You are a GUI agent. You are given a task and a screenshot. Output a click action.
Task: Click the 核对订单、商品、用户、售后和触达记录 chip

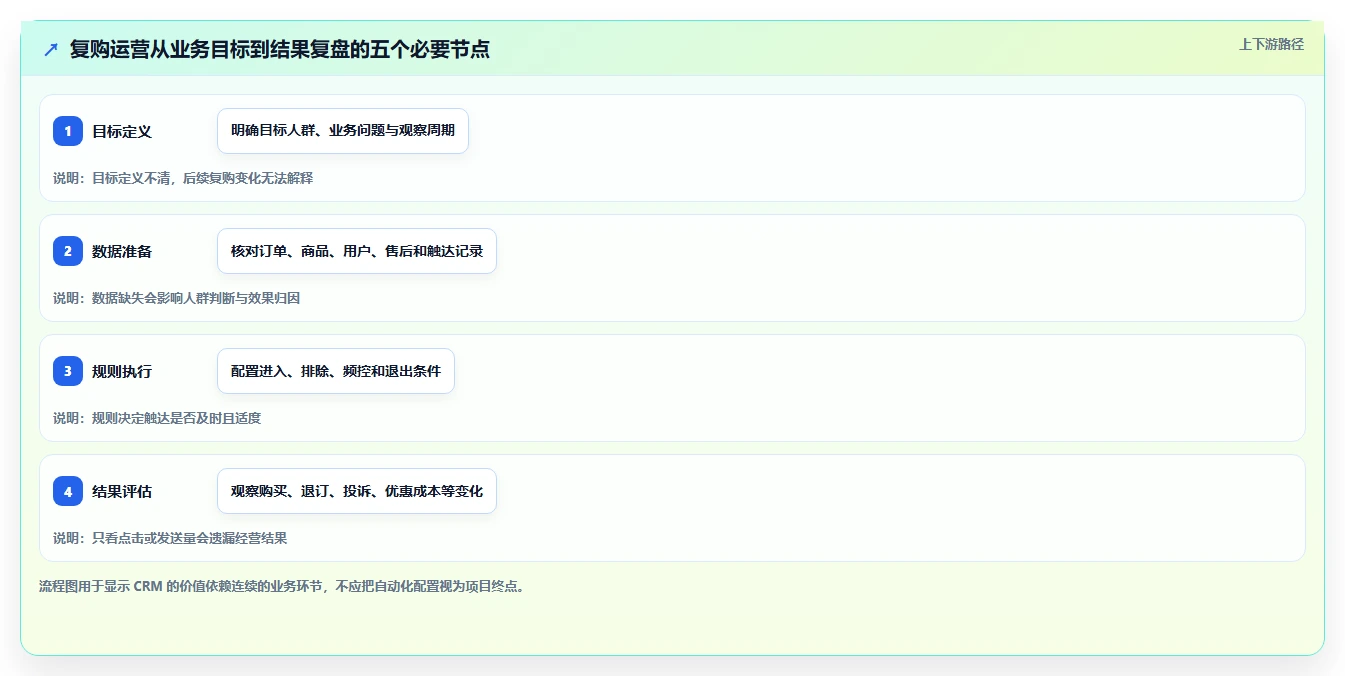tap(357, 251)
